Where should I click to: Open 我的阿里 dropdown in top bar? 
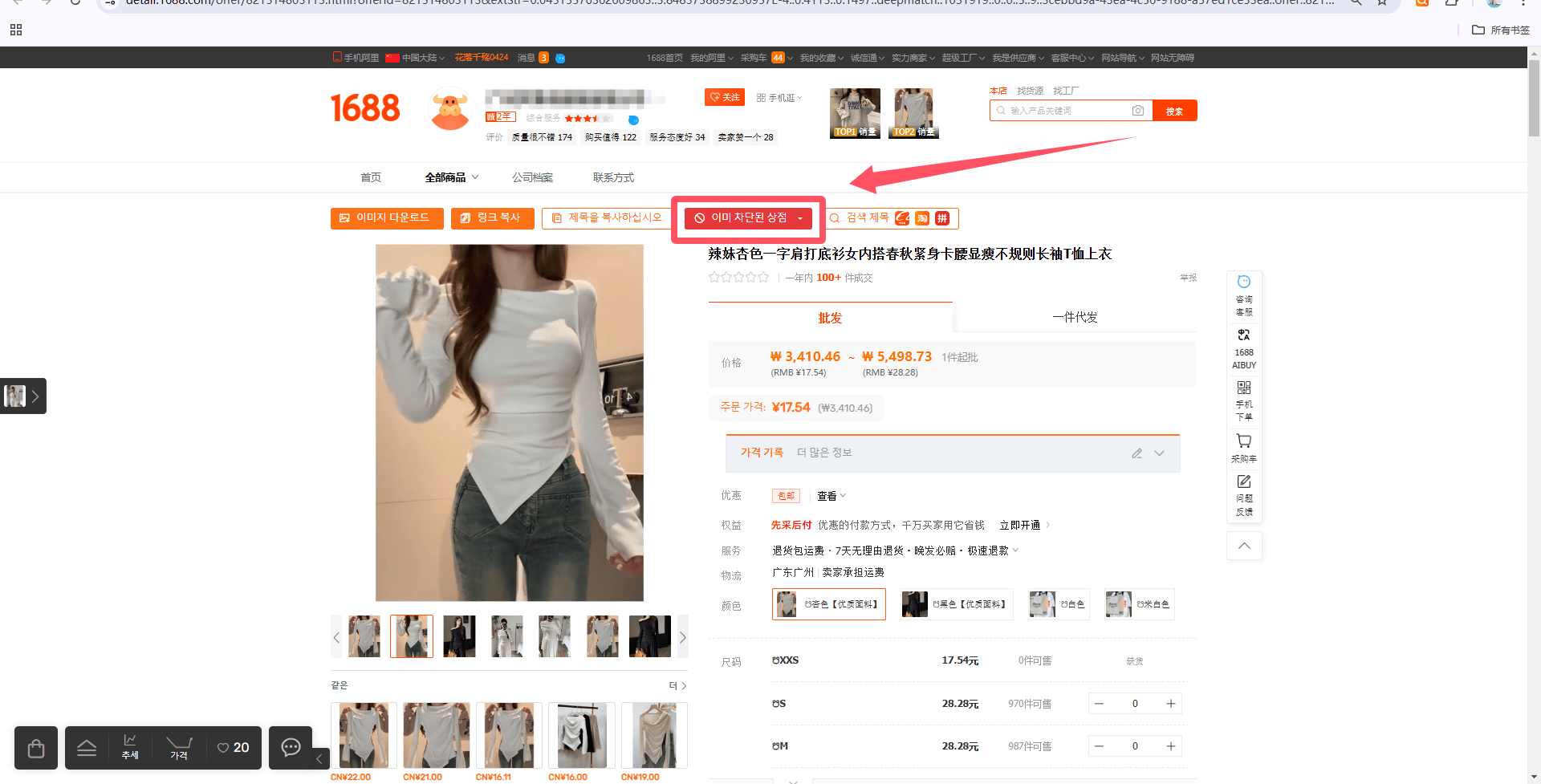[711, 58]
